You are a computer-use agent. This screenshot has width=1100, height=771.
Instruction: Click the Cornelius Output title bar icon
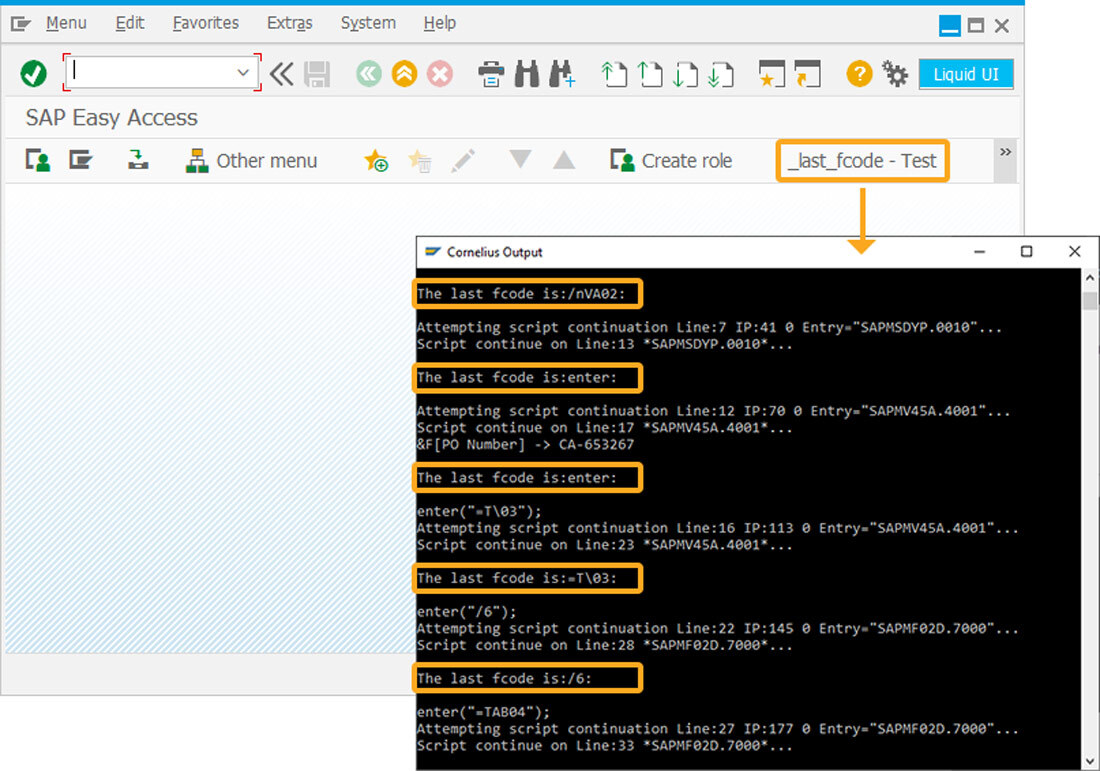click(433, 252)
